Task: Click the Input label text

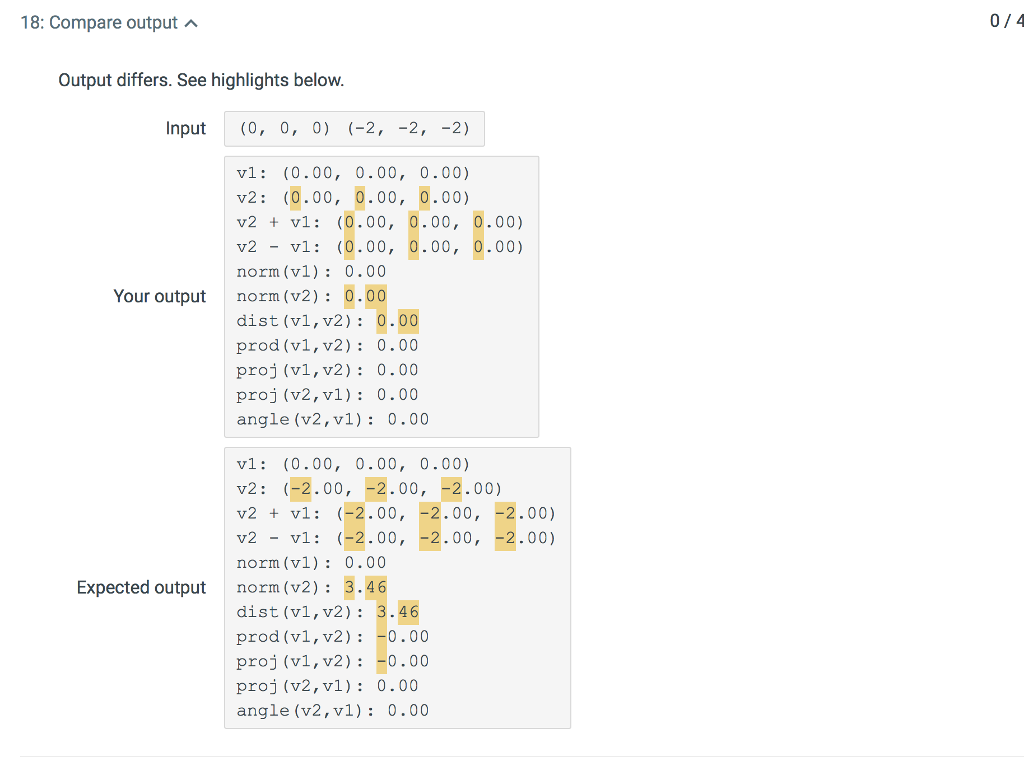Action: (186, 128)
